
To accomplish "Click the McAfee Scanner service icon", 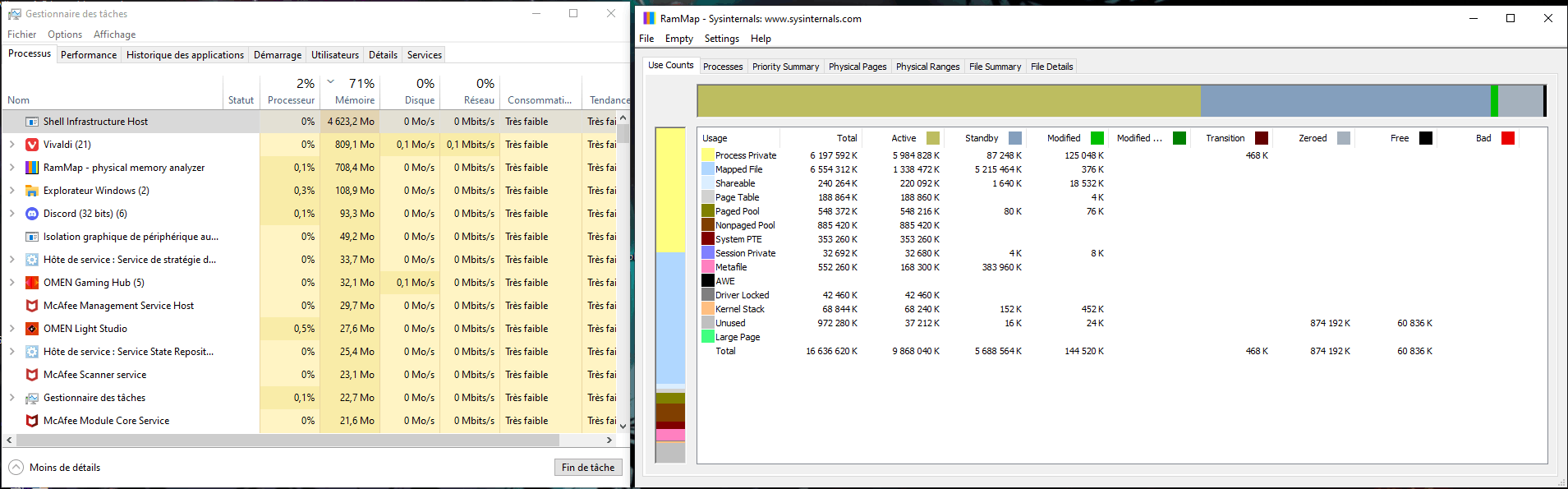I will [32, 375].
